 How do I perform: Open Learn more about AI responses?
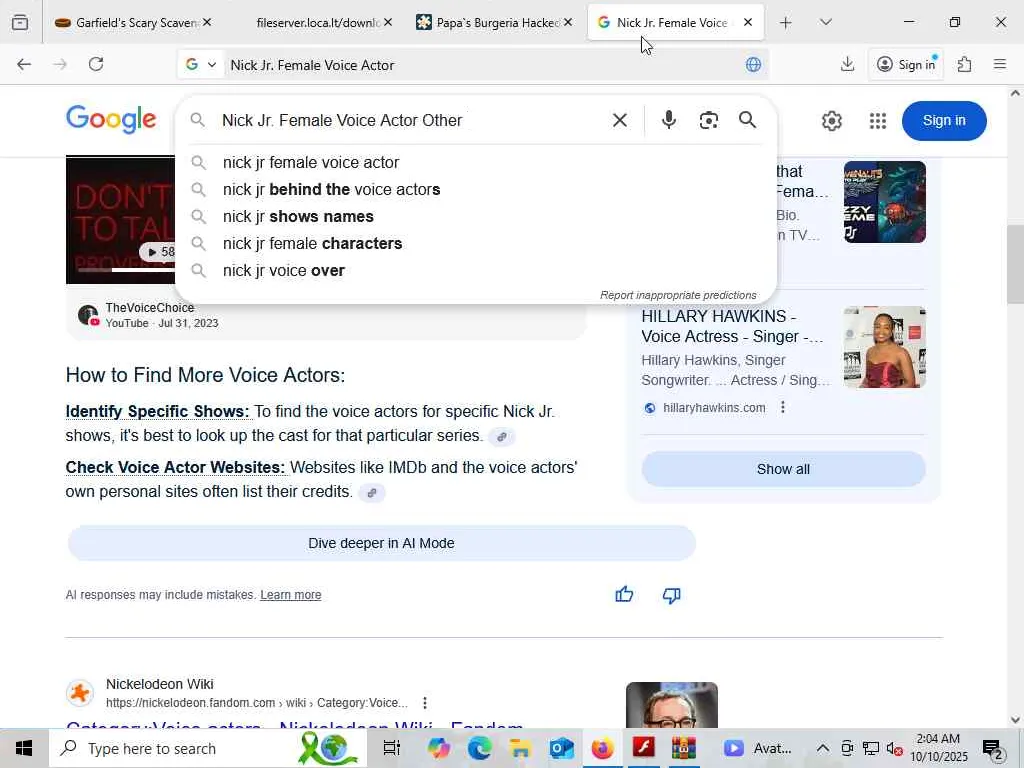291,595
